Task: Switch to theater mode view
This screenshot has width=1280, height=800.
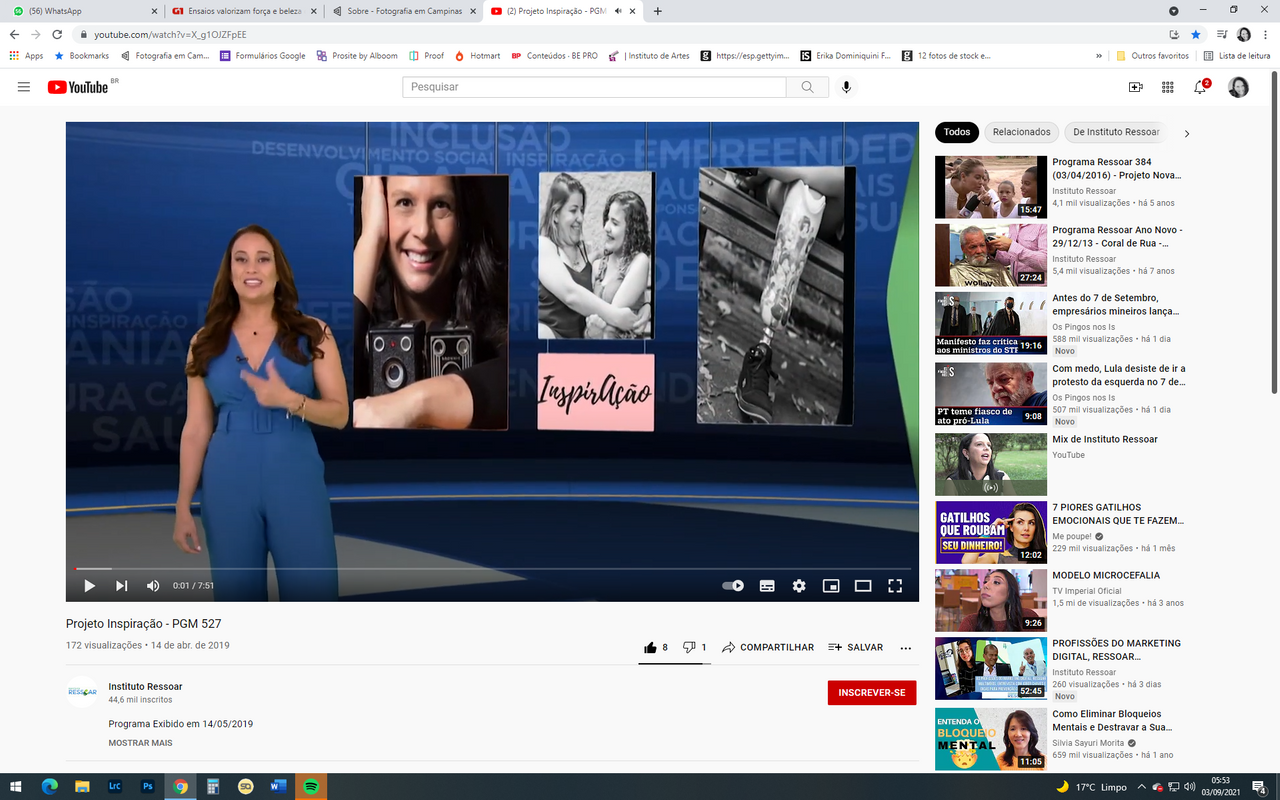Action: click(863, 586)
